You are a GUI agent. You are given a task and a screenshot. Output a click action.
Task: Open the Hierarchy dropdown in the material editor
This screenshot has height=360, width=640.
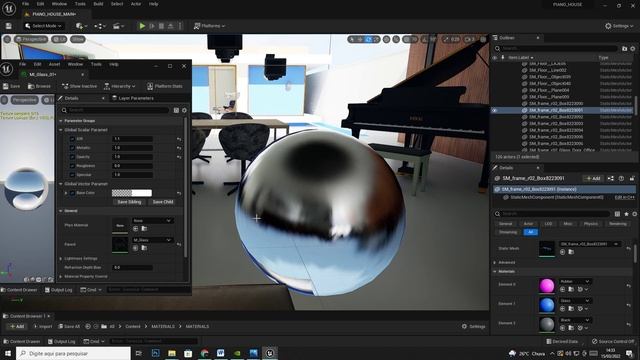(x=119, y=86)
